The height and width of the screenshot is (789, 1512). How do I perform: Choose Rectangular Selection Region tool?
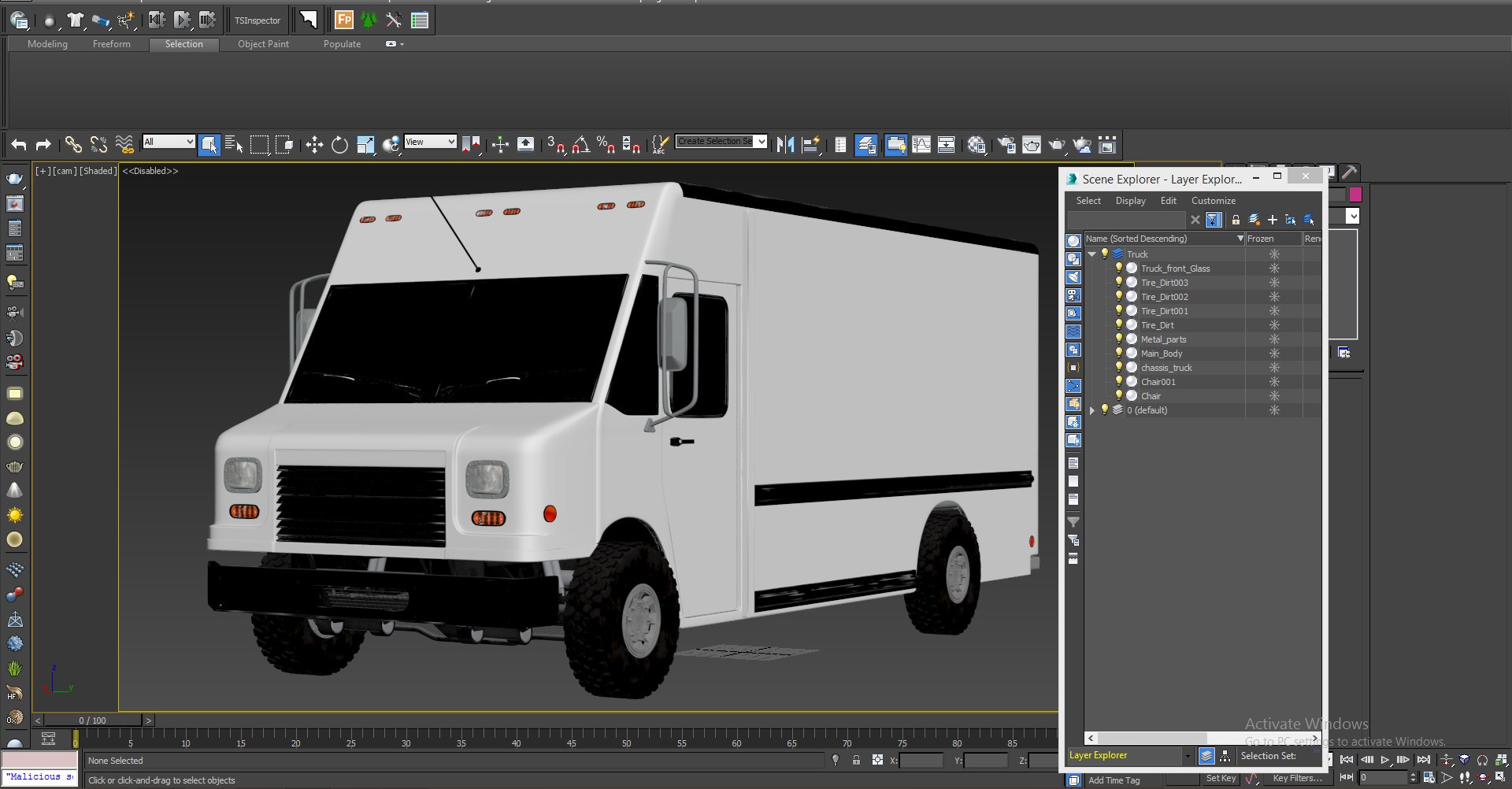[259, 144]
